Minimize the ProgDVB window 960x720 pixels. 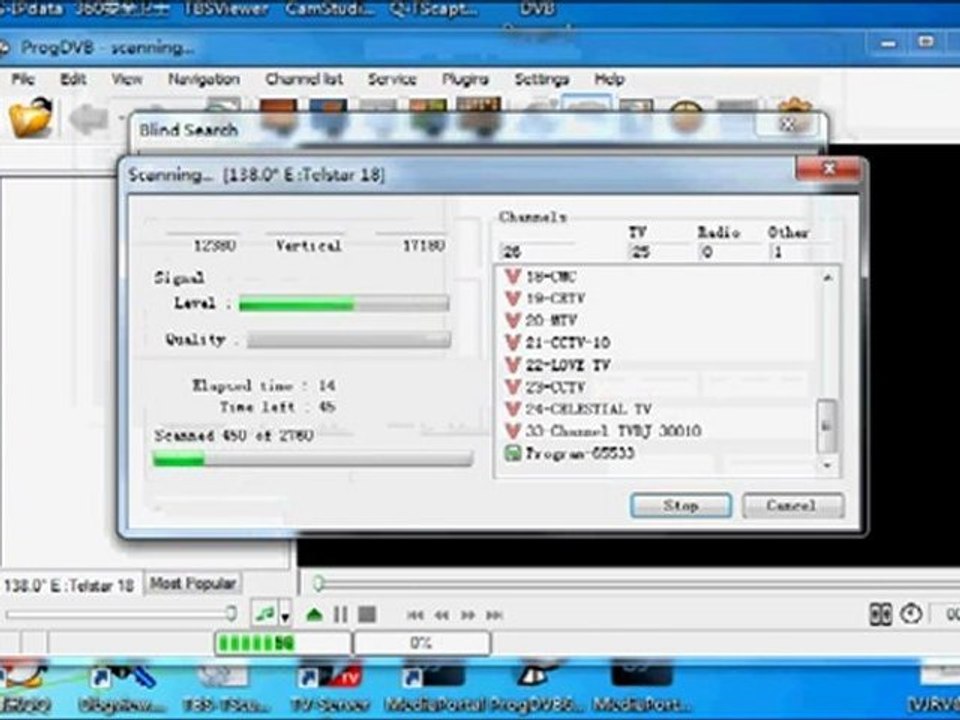(889, 43)
